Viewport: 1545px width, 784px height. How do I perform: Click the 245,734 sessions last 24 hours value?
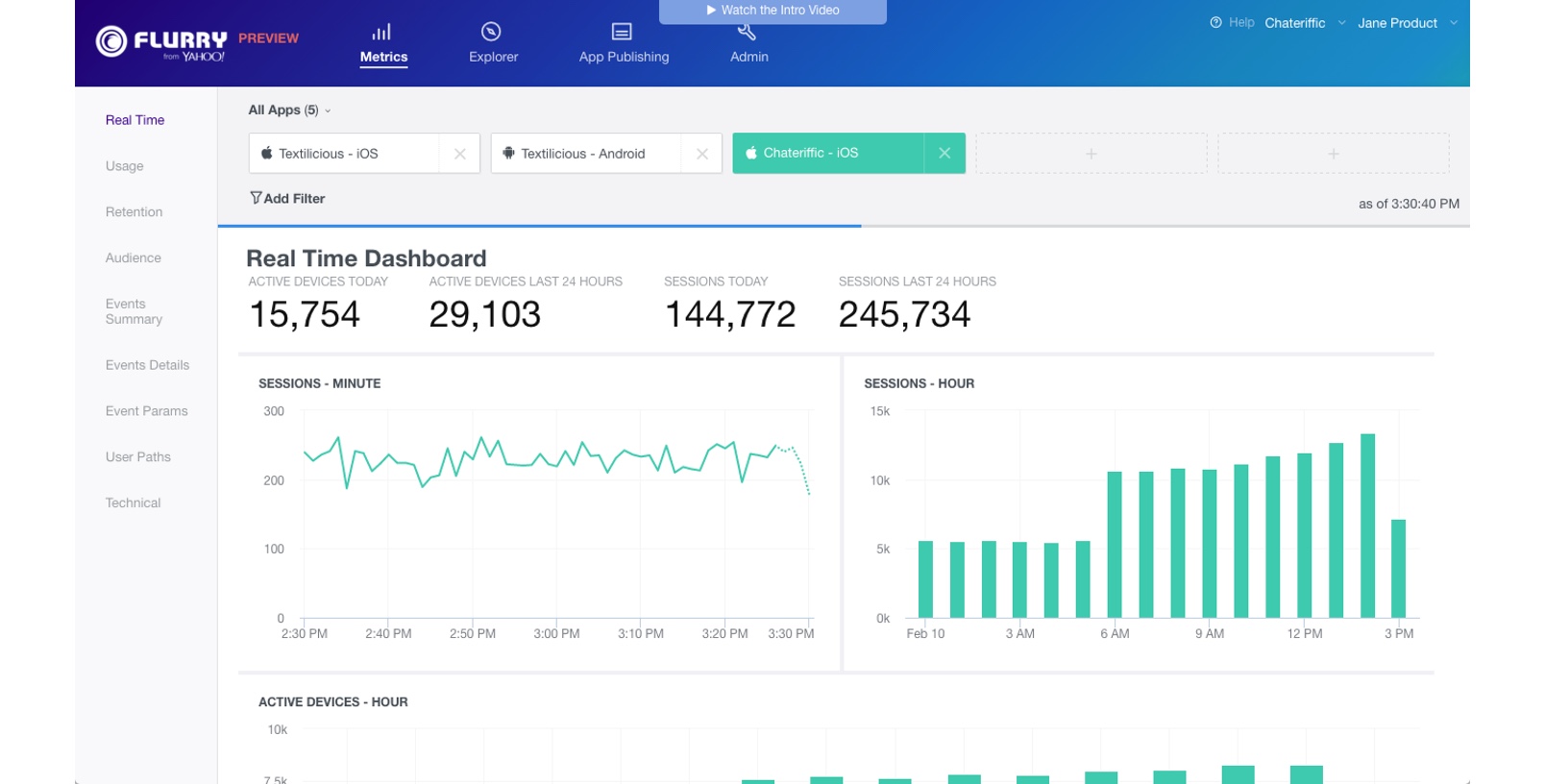point(904,314)
